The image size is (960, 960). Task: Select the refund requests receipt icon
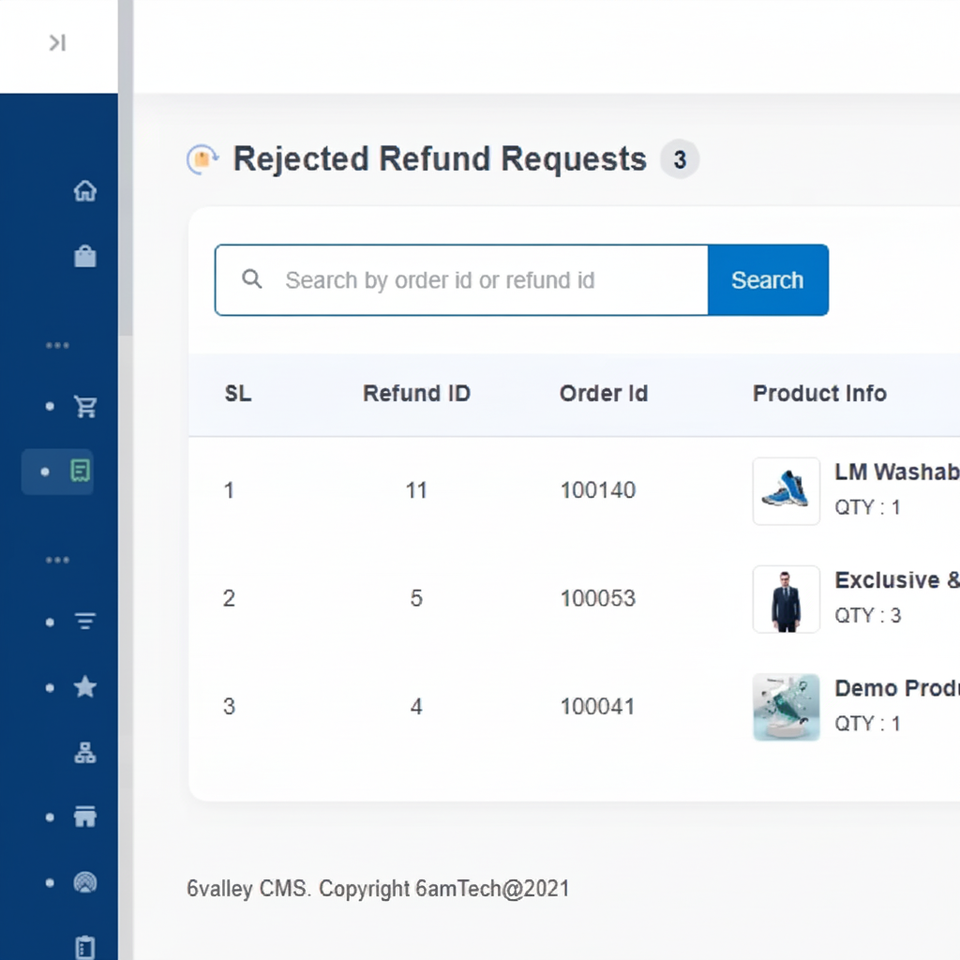tap(80, 471)
